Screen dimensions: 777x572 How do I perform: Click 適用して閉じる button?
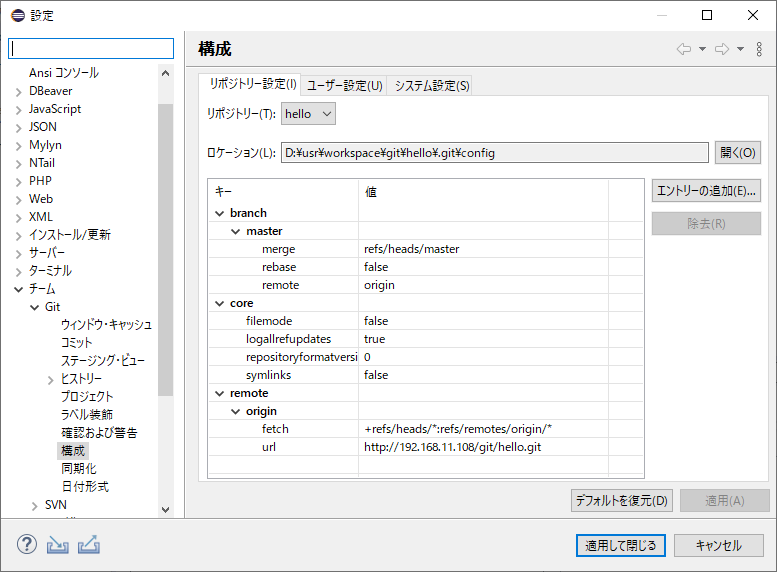(620, 545)
